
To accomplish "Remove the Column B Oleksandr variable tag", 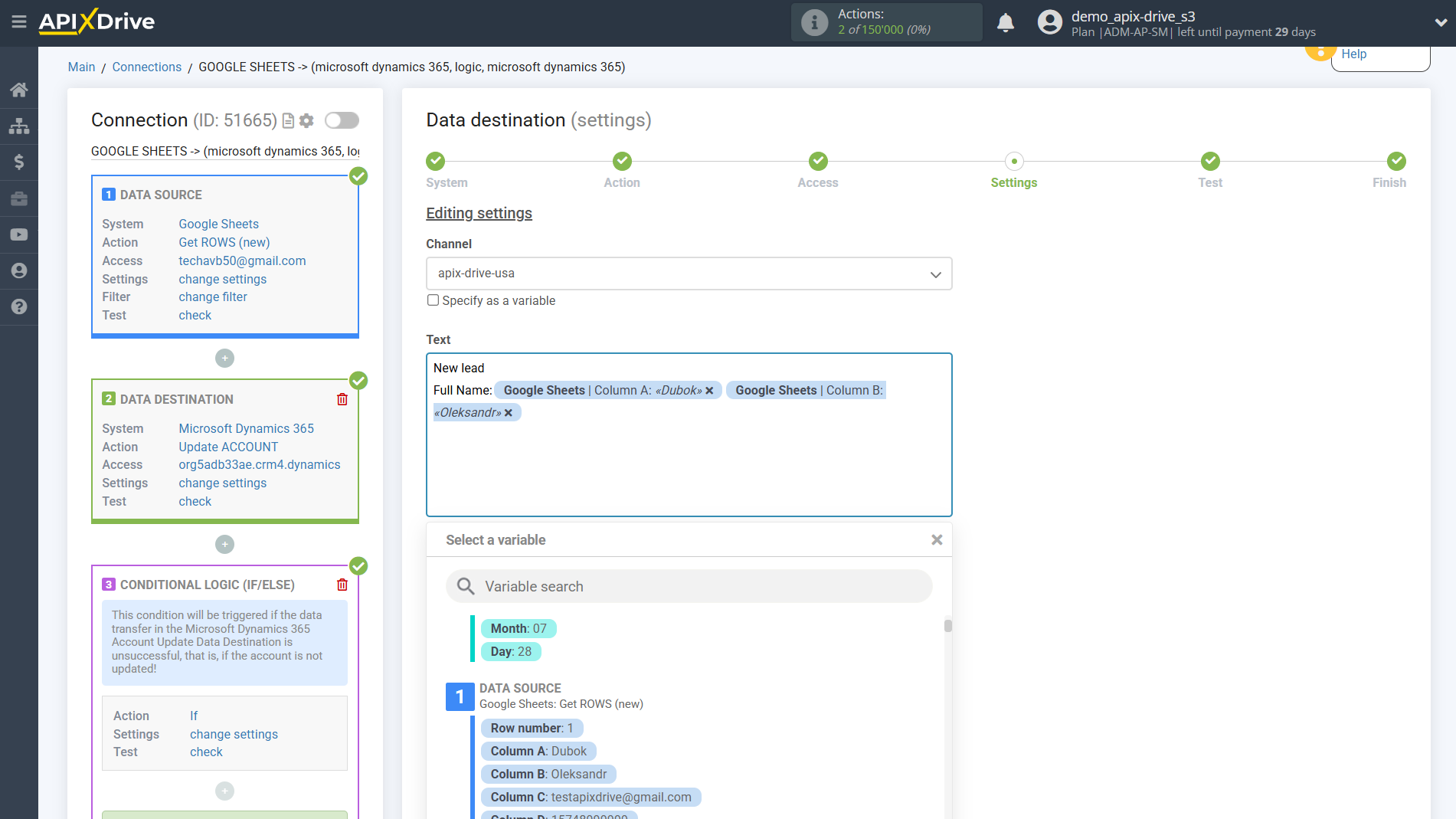I will coord(509,413).
